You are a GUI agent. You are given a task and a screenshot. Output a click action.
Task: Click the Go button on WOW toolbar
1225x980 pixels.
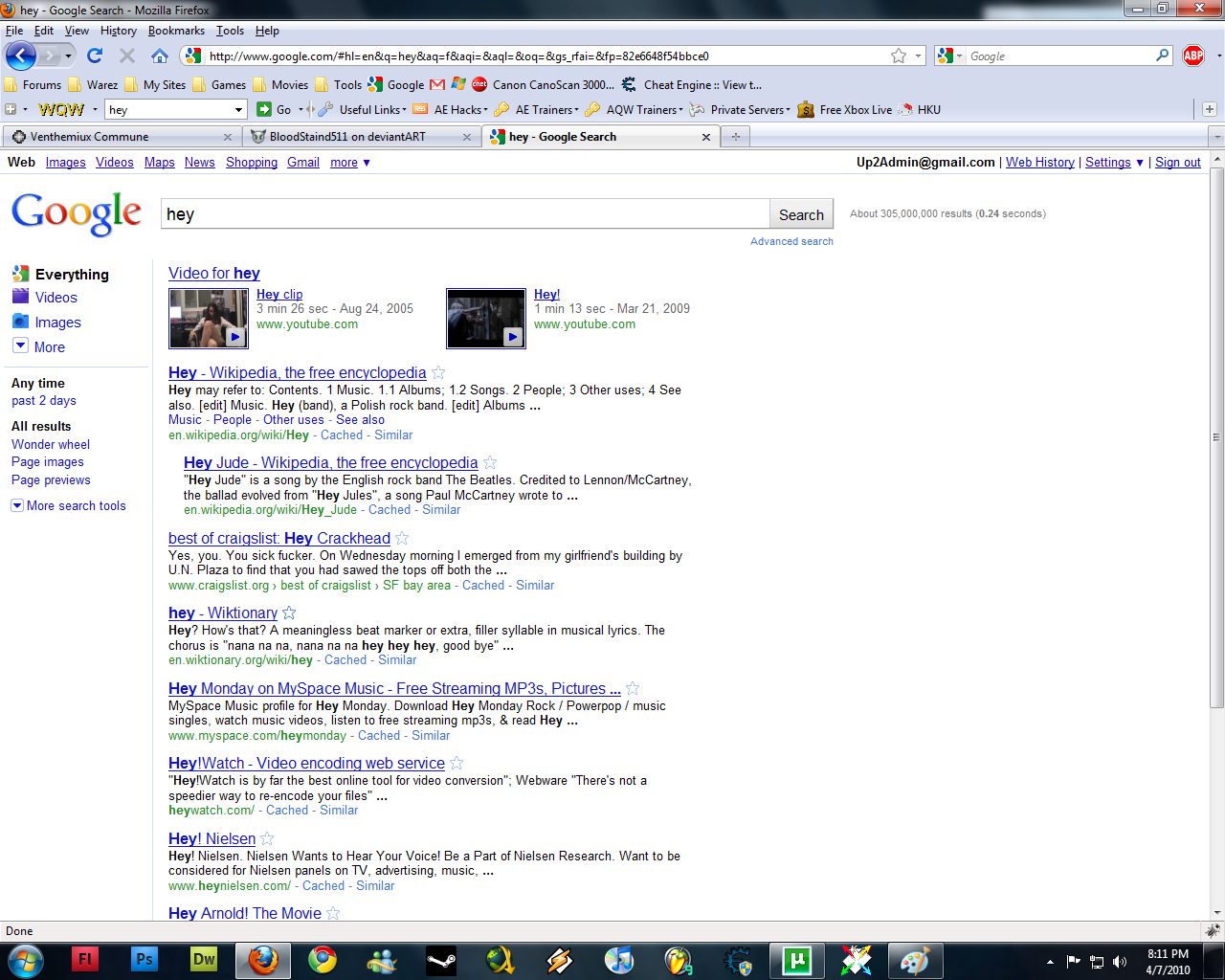275,110
